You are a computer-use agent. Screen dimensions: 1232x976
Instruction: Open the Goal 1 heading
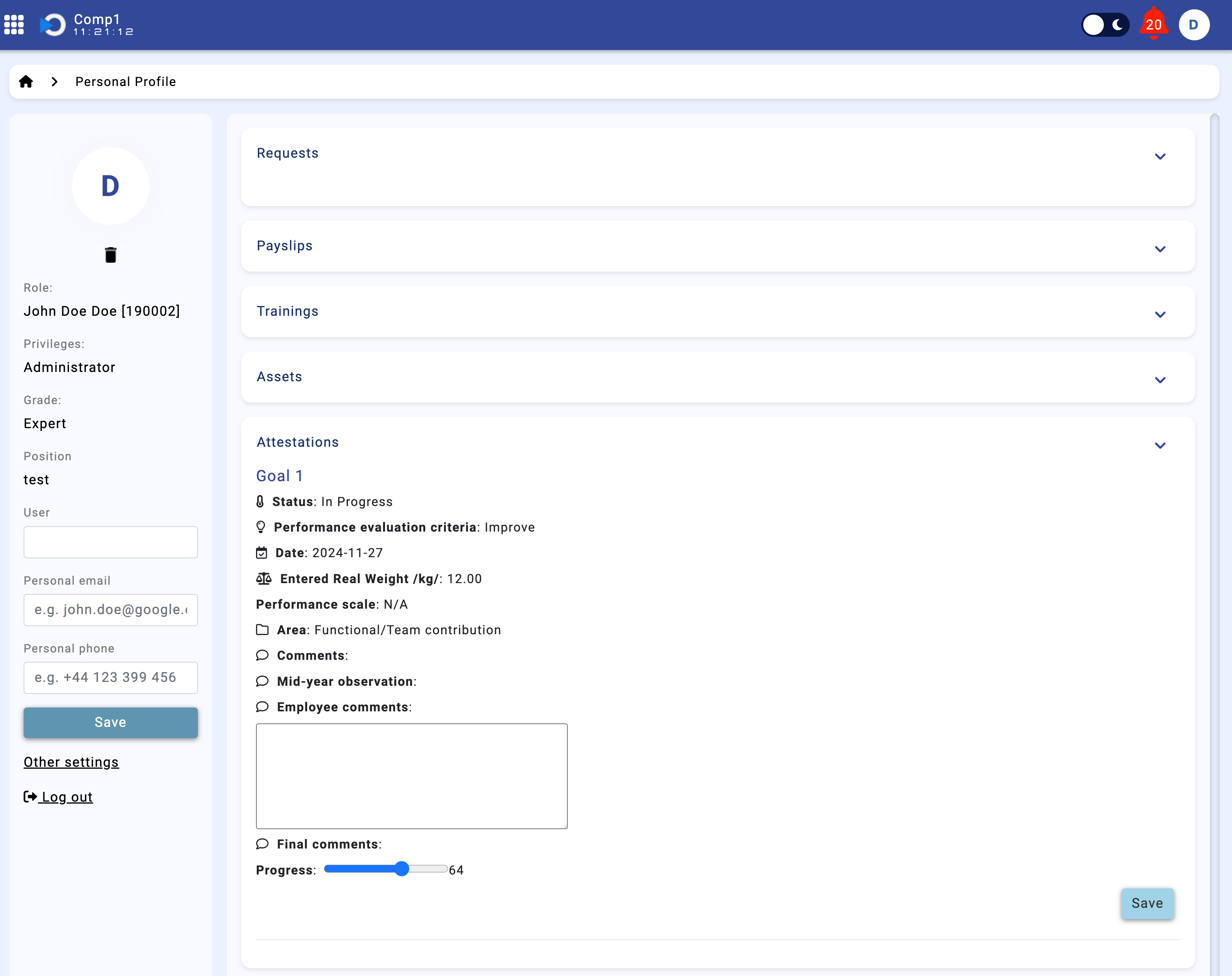(279, 475)
